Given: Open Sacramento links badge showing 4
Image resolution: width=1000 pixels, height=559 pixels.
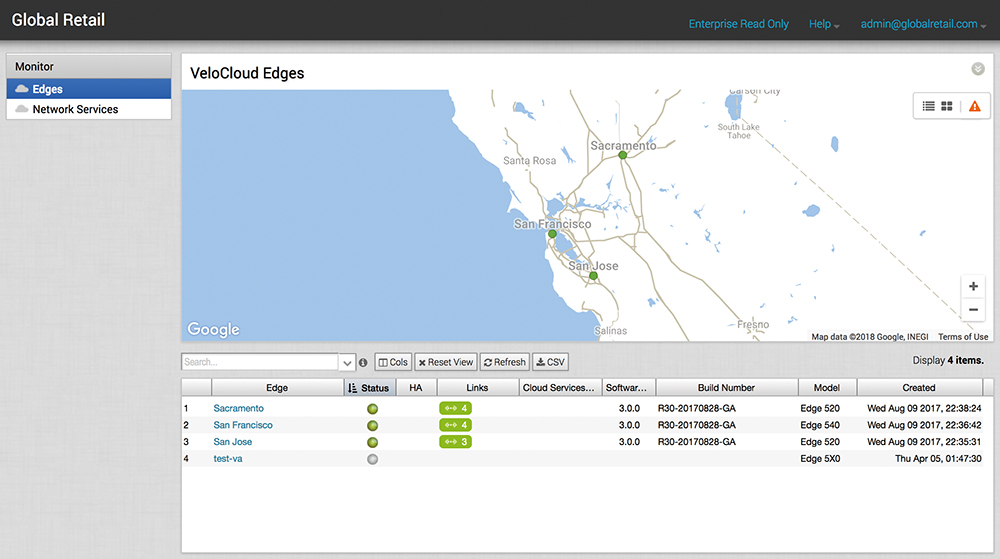Looking at the screenshot, I should (x=455, y=408).
